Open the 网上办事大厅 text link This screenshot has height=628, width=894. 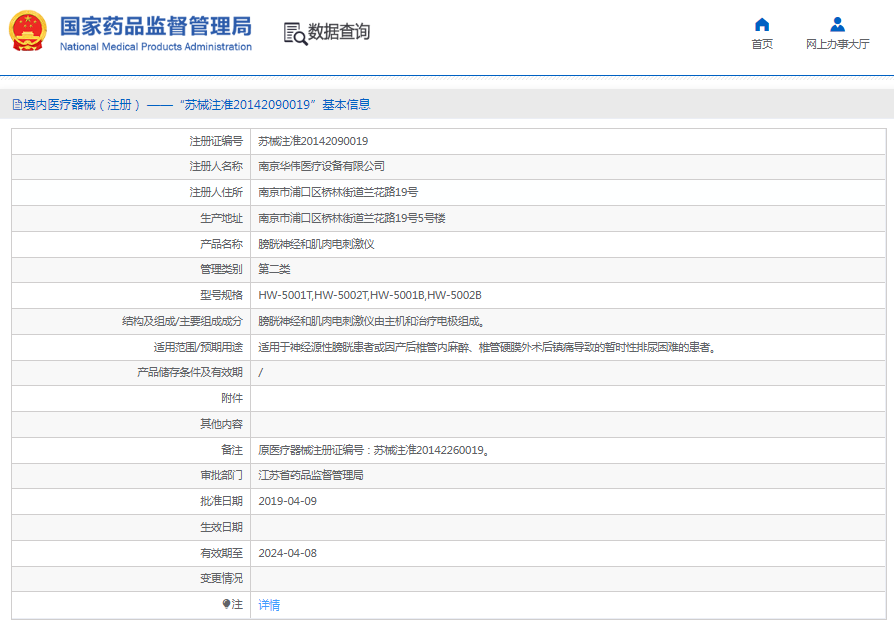pyautogui.click(x=837, y=44)
